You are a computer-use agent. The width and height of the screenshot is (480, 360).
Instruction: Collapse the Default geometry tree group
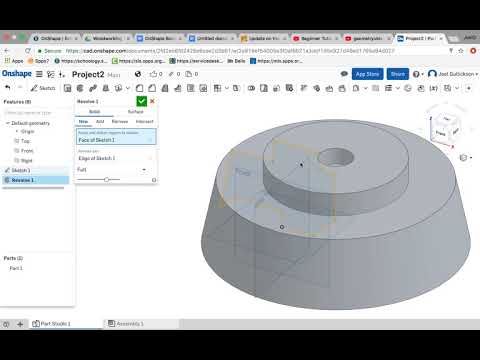click(x=8, y=123)
